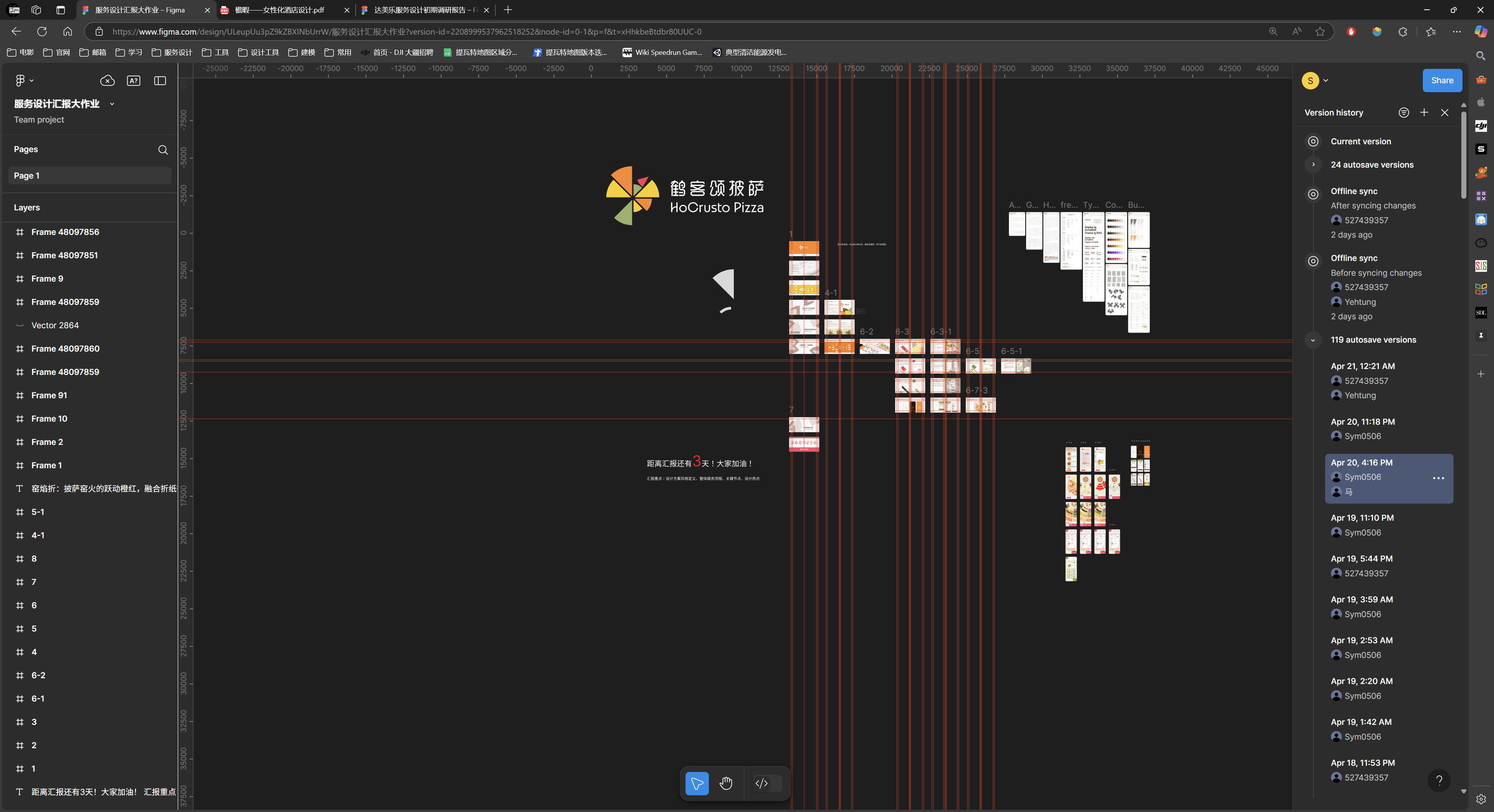Image resolution: width=1494 pixels, height=812 pixels.
Task: Collapse the 119 autosave versions group
Action: pos(1313,339)
